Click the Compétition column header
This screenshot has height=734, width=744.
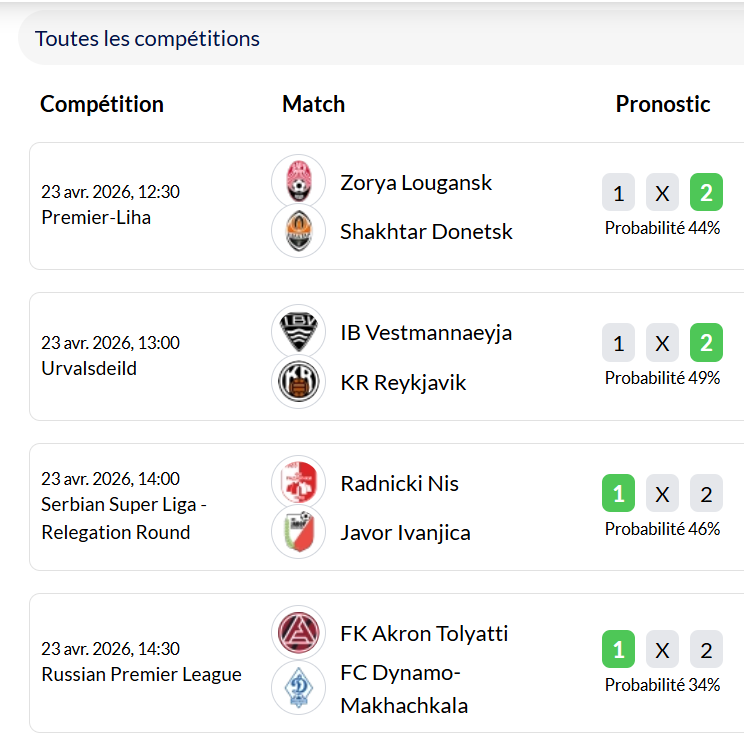pyautogui.click(x=102, y=104)
